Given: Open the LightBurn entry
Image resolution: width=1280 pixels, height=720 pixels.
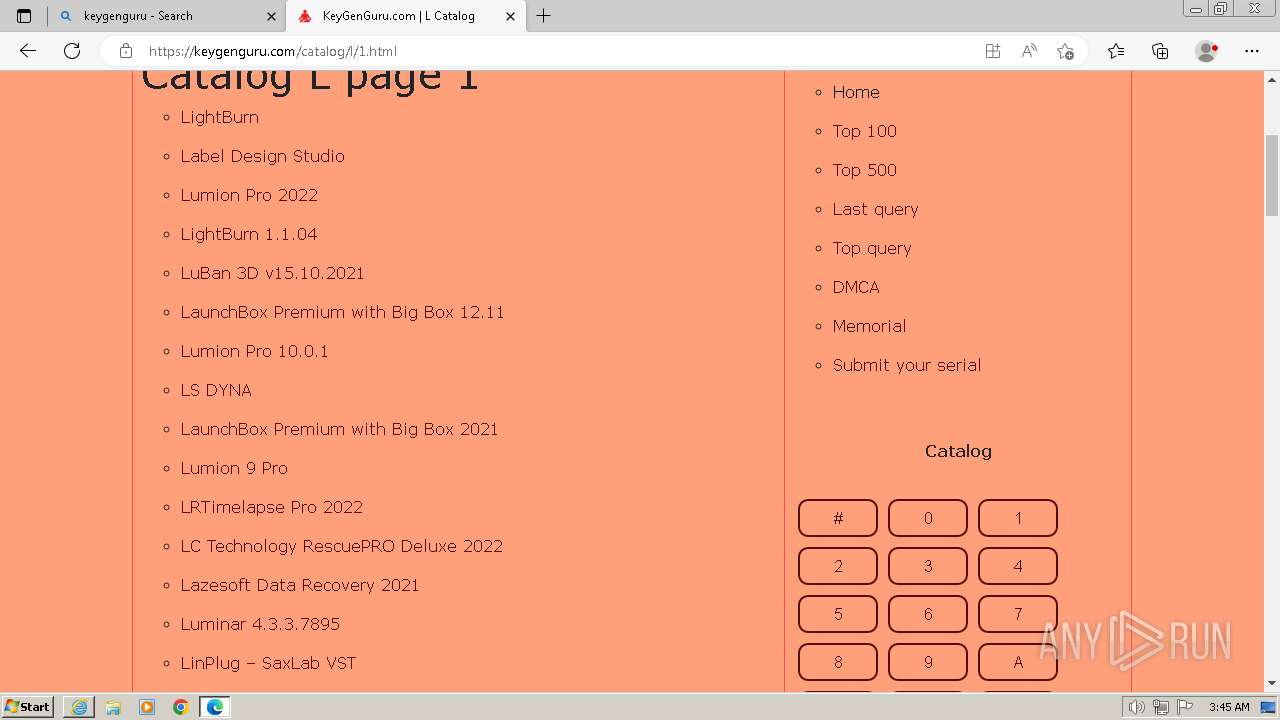Looking at the screenshot, I should click(219, 117).
